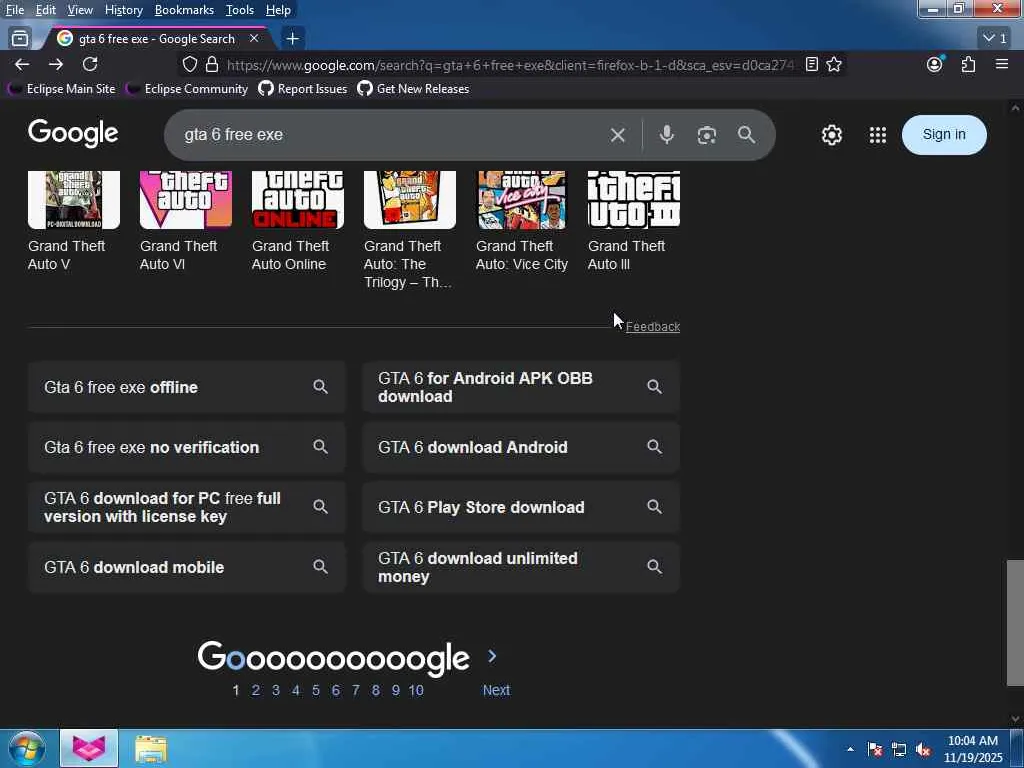Click the page vertical scrollbar thumb
The height and width of the screenshot is (768, 1024).
pos(1015,623)
